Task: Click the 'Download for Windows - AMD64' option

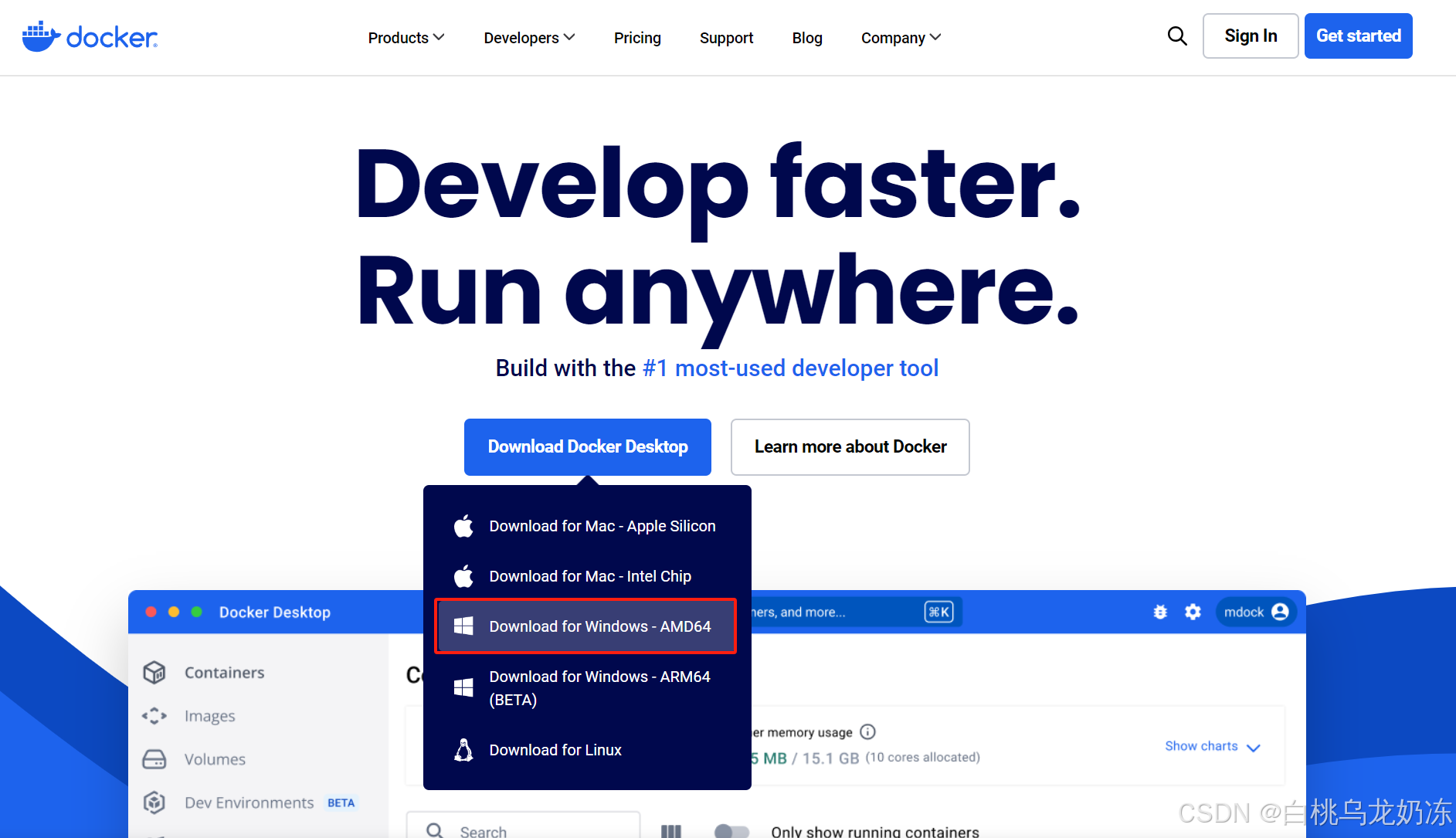Action: [601, 626]
